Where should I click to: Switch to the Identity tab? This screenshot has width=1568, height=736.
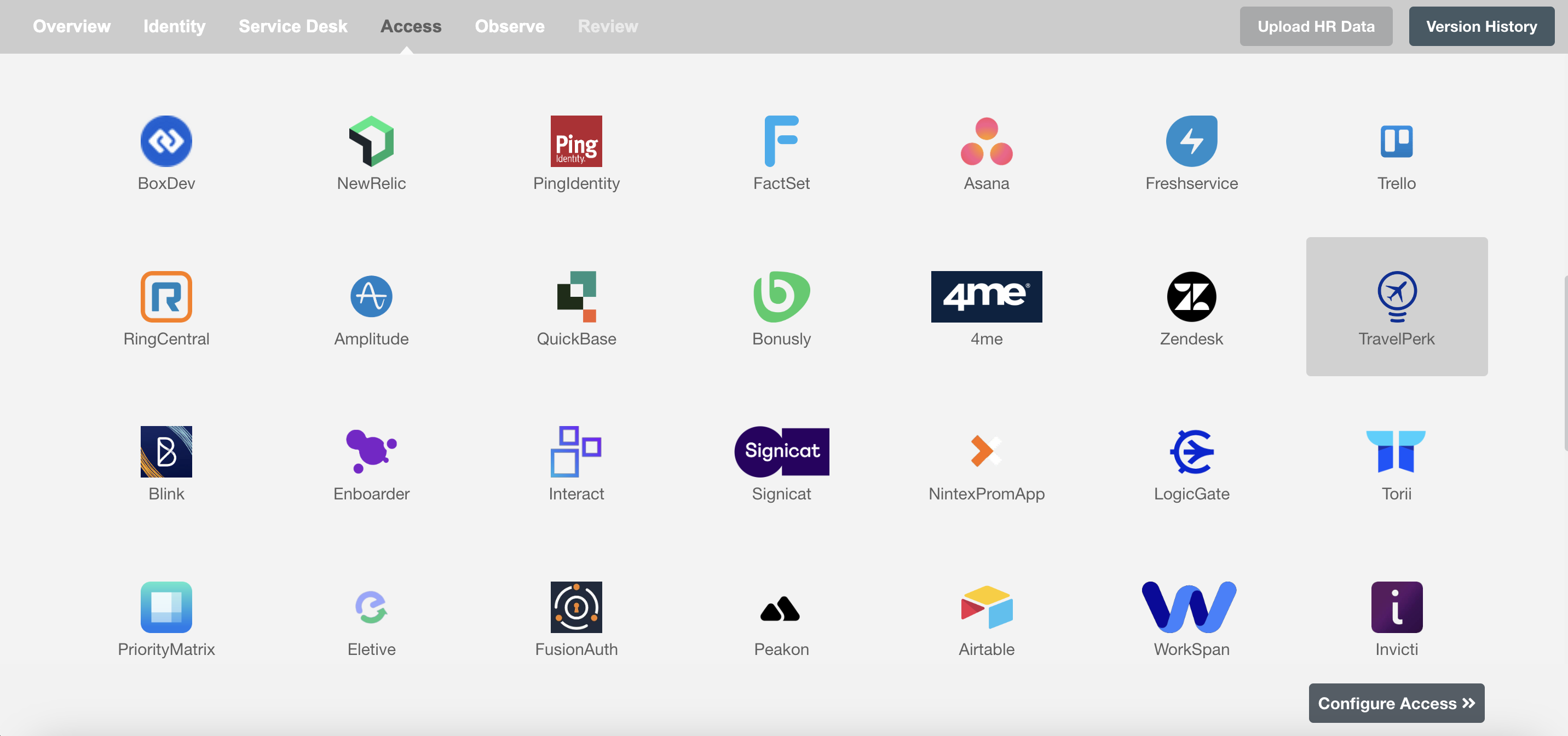coord(174,26)
